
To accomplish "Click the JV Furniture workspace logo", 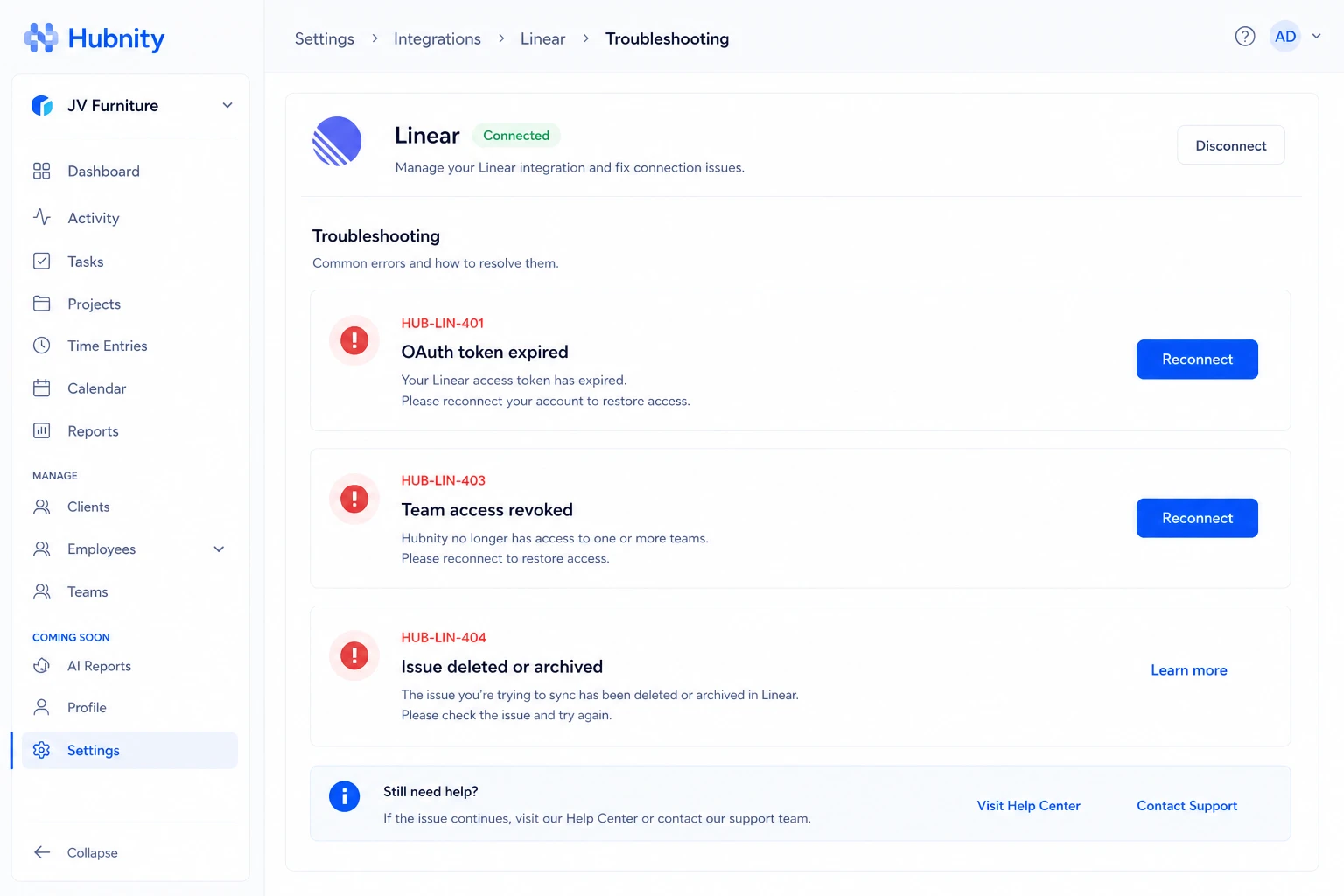I will coord(42,105).
